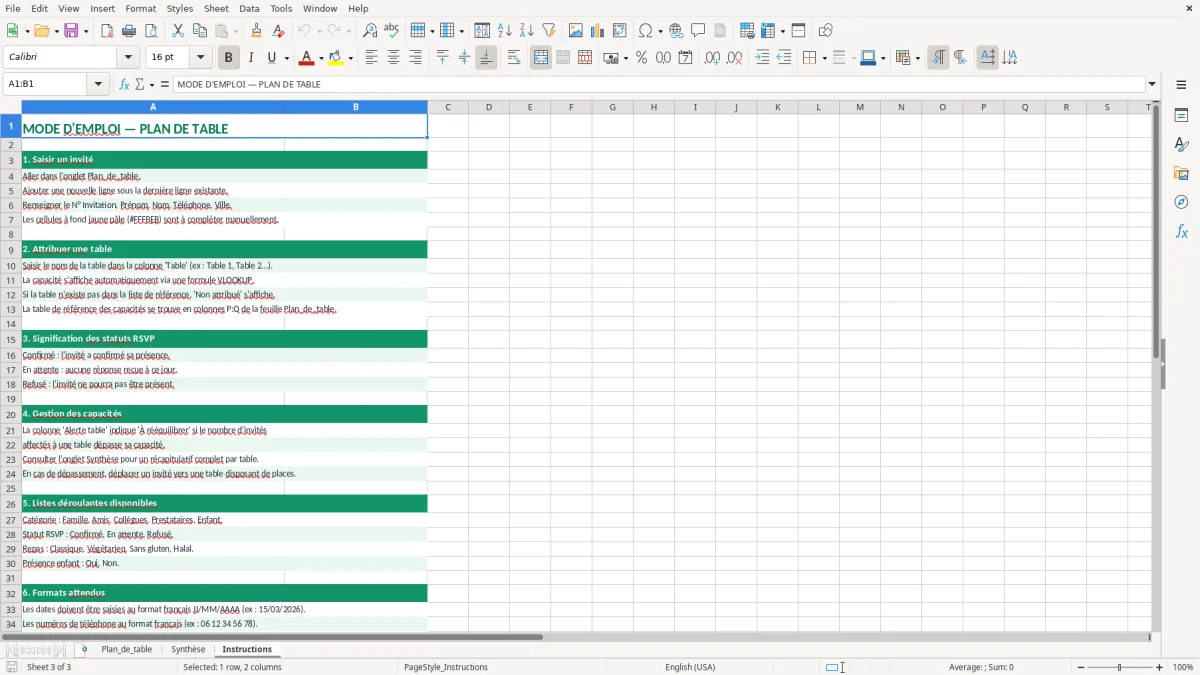Click the Merge and Center Cells icon
Screen dimensions: 1200x675
541,58
